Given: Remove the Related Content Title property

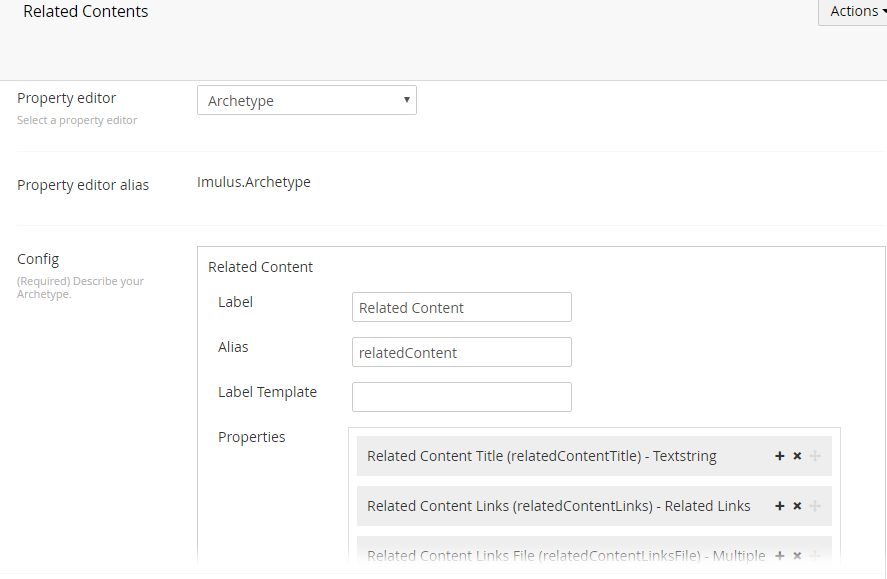Looking at the screenshot, I should pyautogui.click(x=797, y=456).
